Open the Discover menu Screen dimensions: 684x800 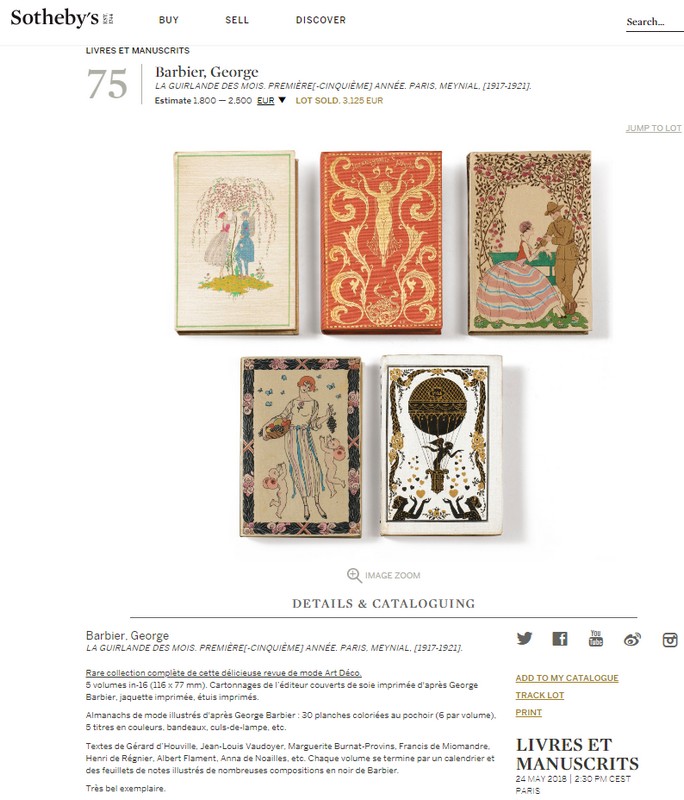[321, 20]
